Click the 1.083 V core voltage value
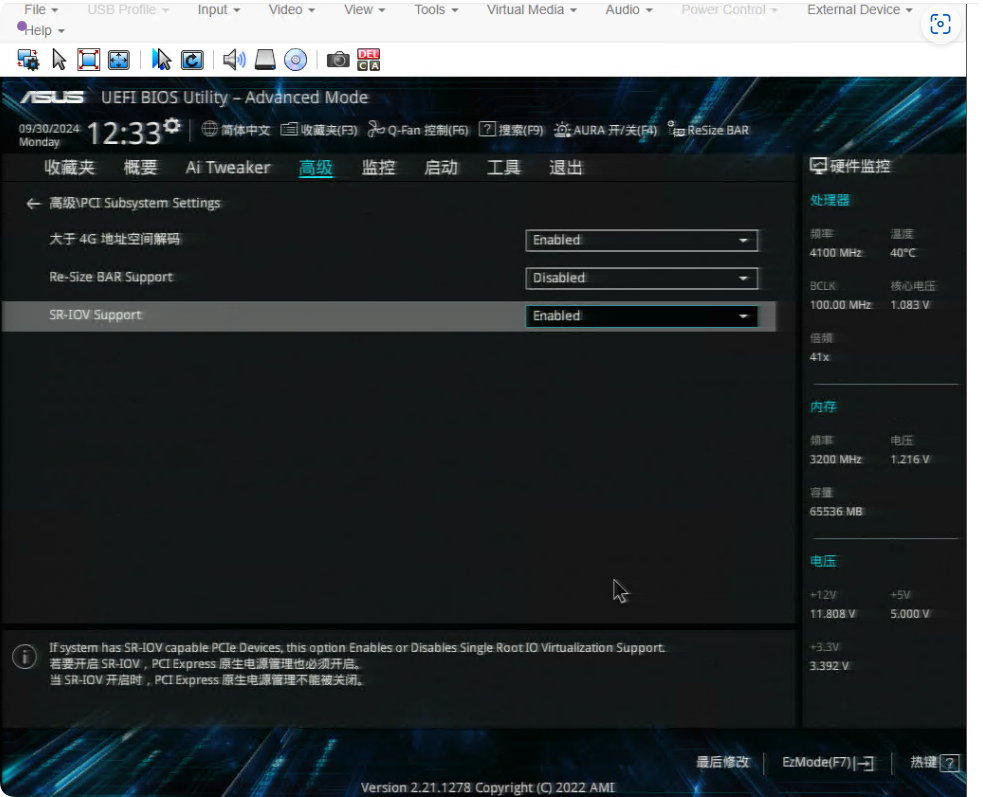This screenshot has height=797, width=983. click(x=910, y=305)
